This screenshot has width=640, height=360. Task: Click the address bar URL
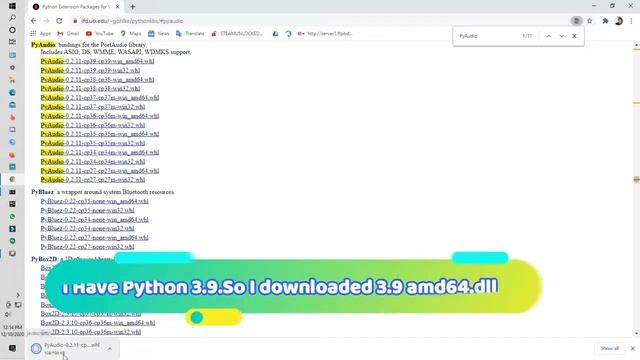tap(132, 21)
